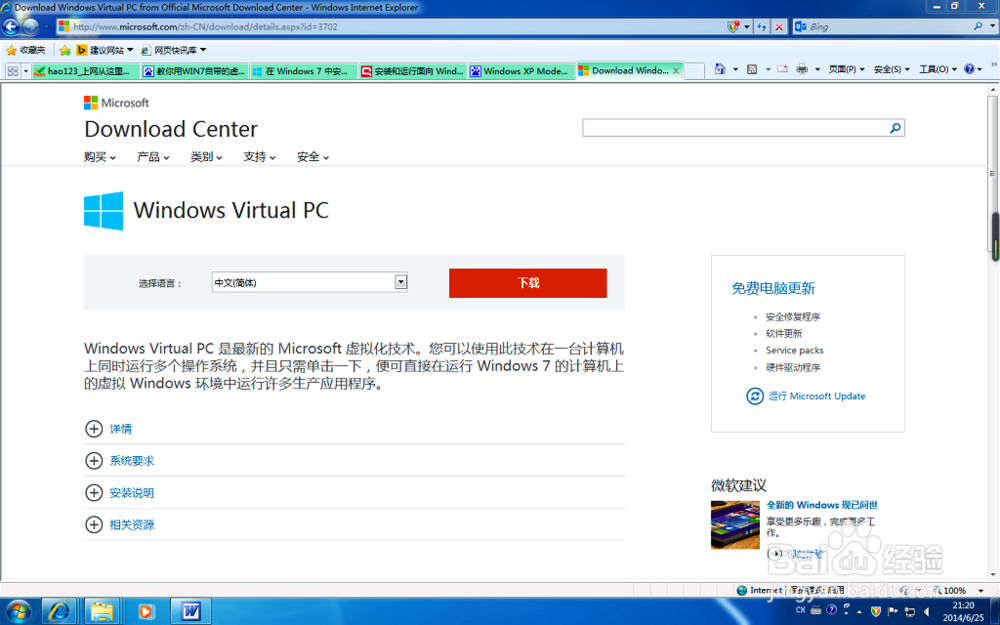Click the browser Back arrow button

click(11, 26)
